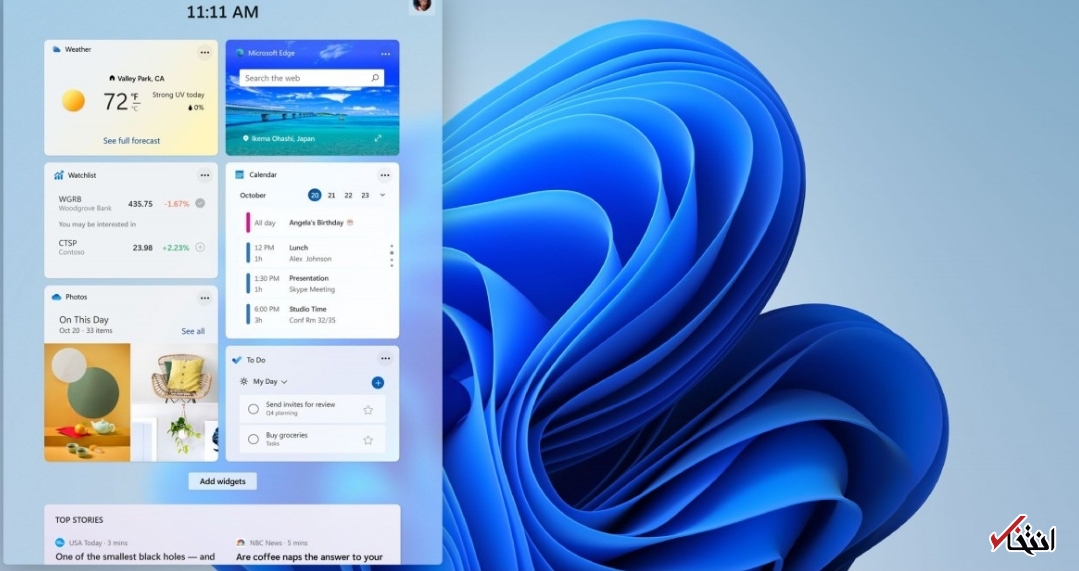Image resolution: width=1079 pixels, height=571 pixels.
Task: Click the add task plus button
Action: click(378, 382)
